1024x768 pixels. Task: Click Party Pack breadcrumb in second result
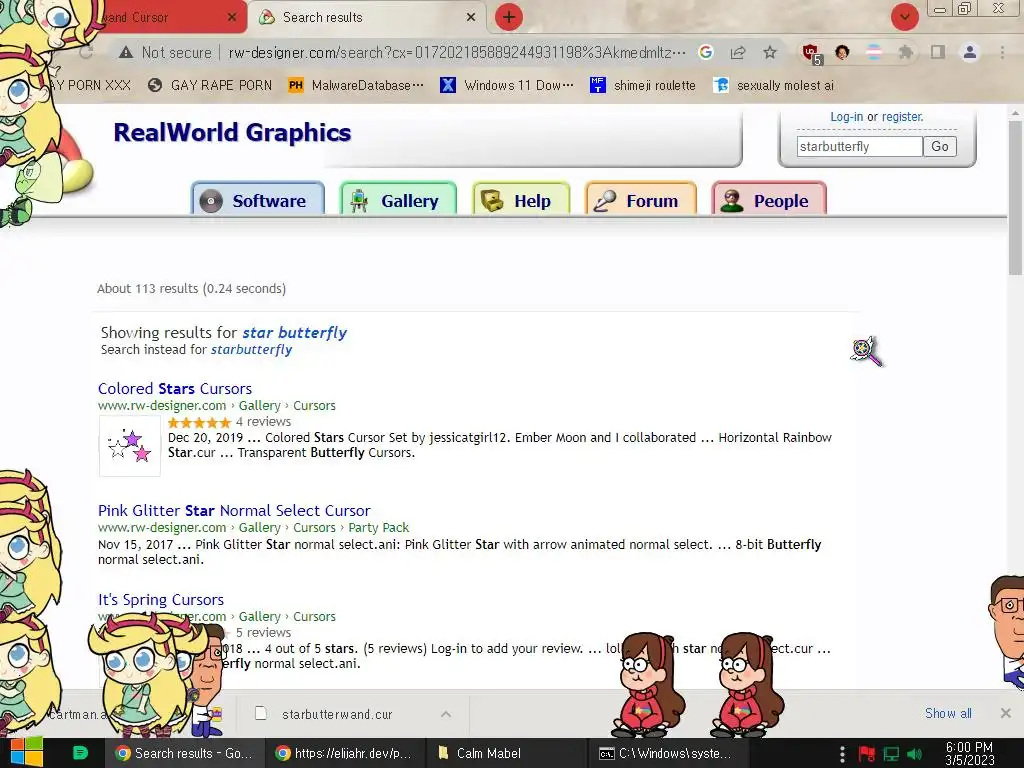pyautogui.click(x=379, y=528)
